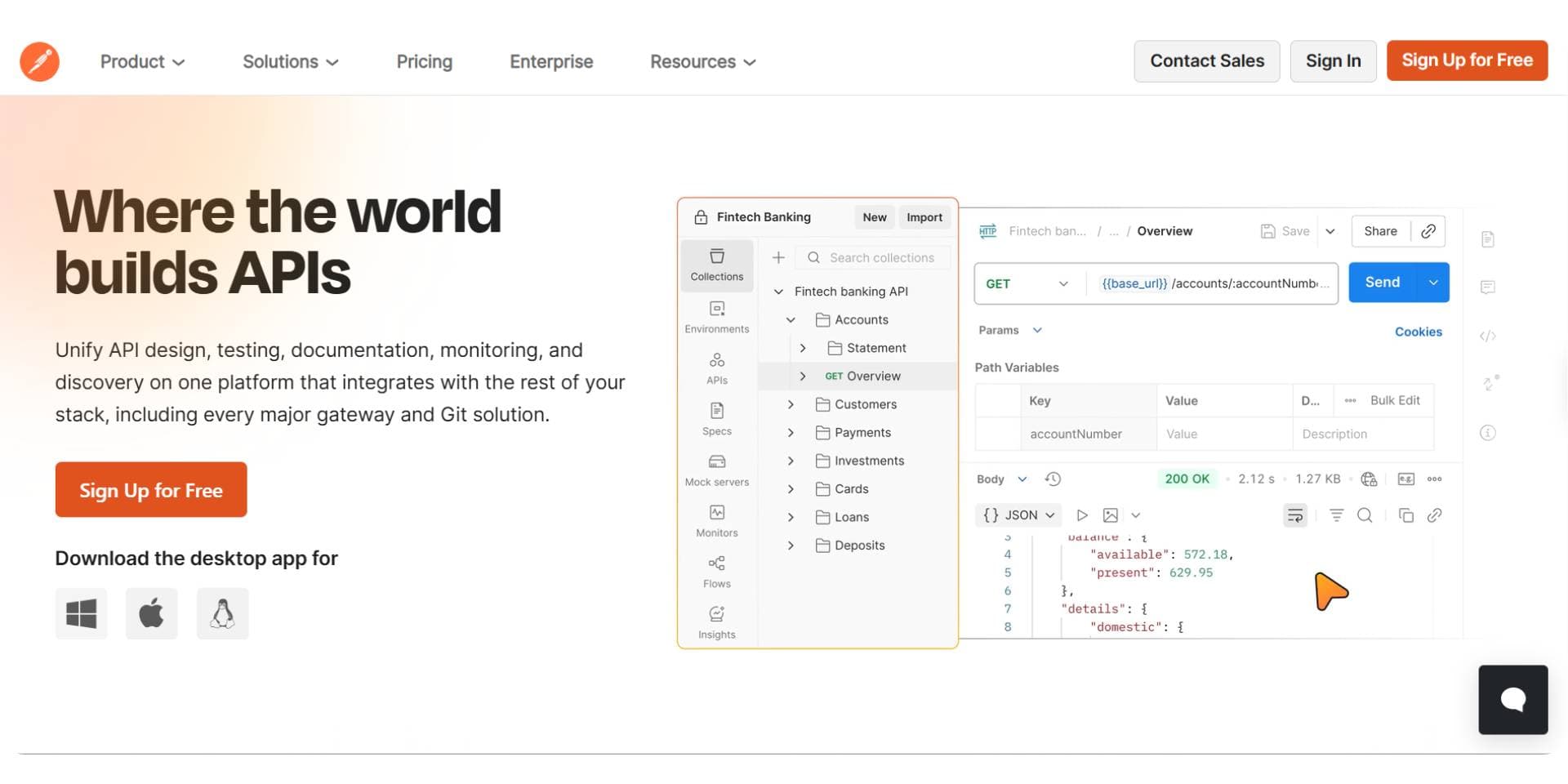Open the chat support widget
The width and height of the screenshot is (1568, 784).
[x=1512, y=699]
